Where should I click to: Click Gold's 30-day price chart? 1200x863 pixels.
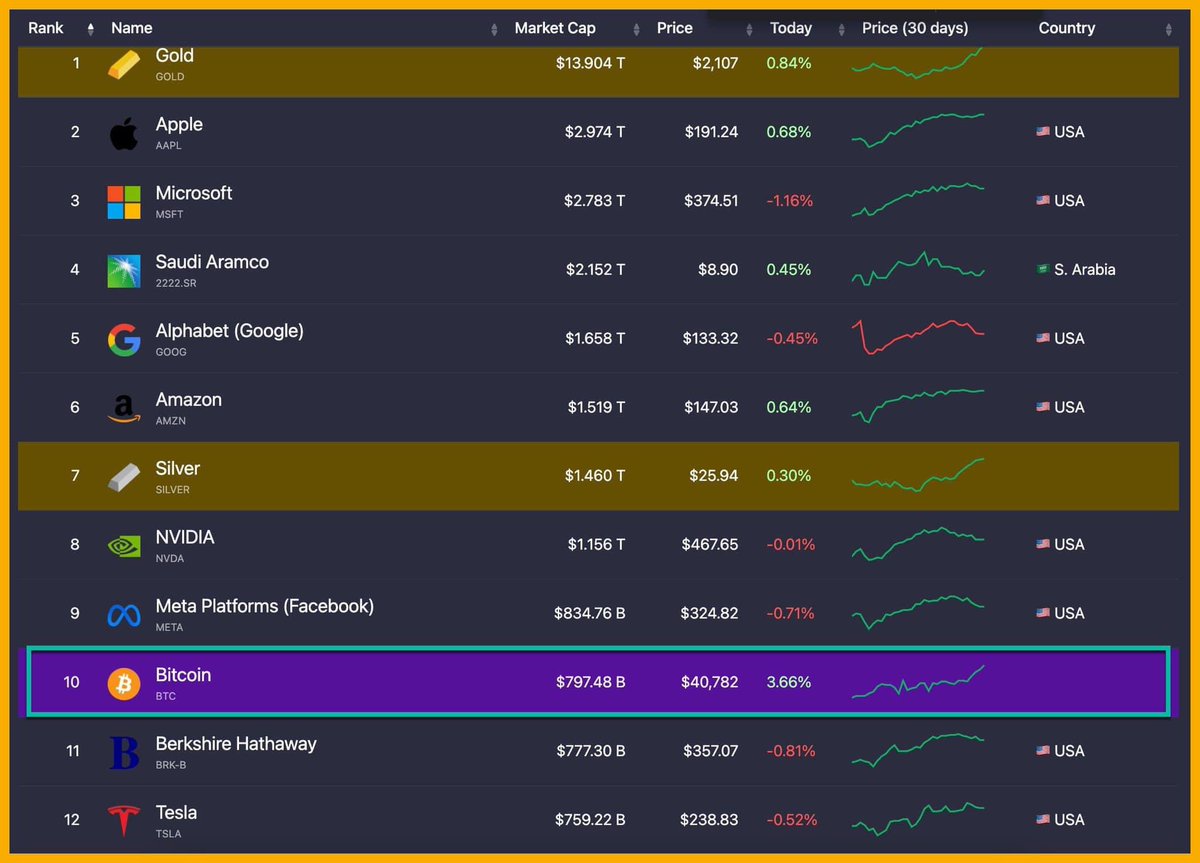pyautogui.click(x=918, y=64)
